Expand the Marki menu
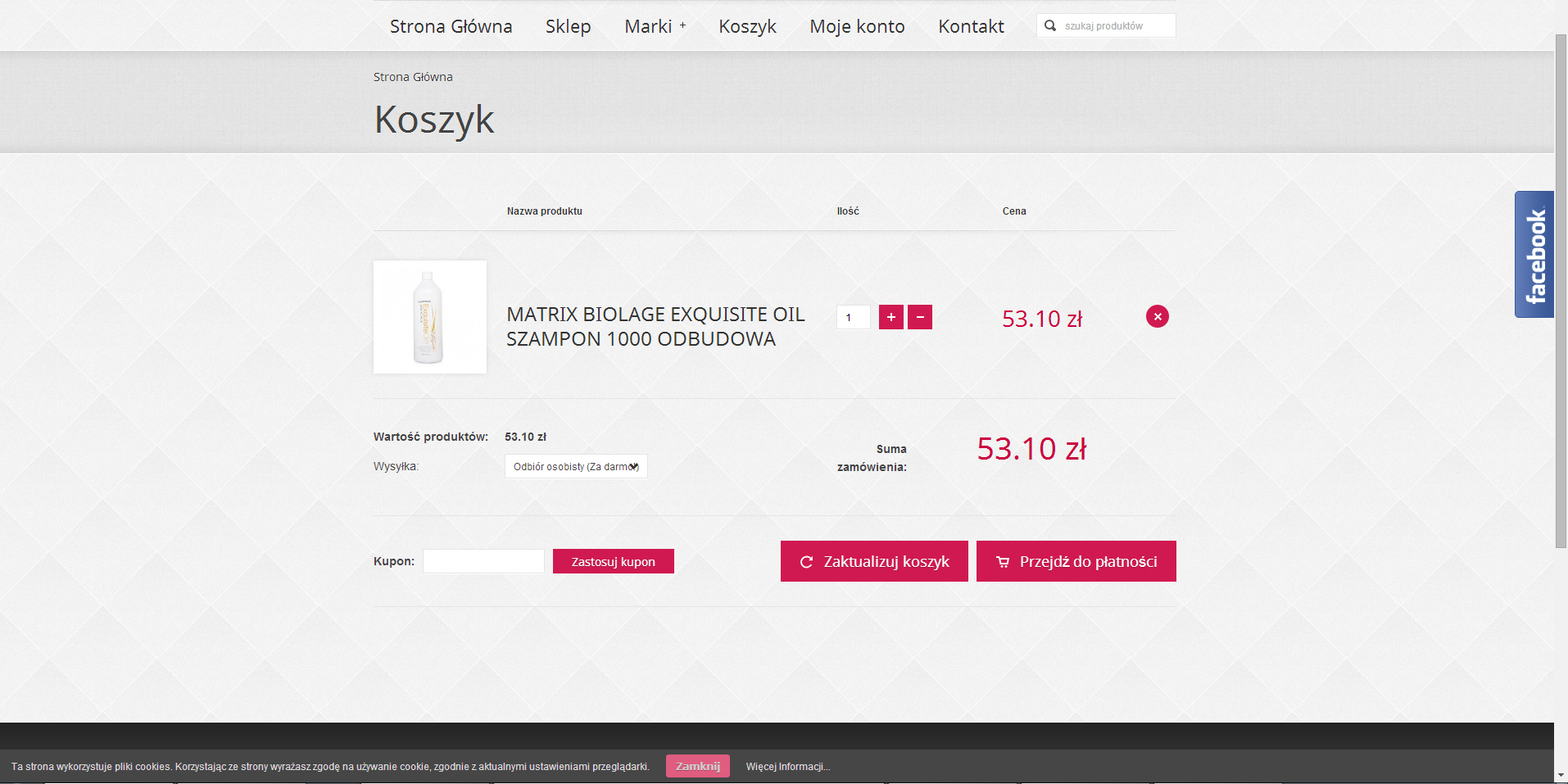 [655, 26]
